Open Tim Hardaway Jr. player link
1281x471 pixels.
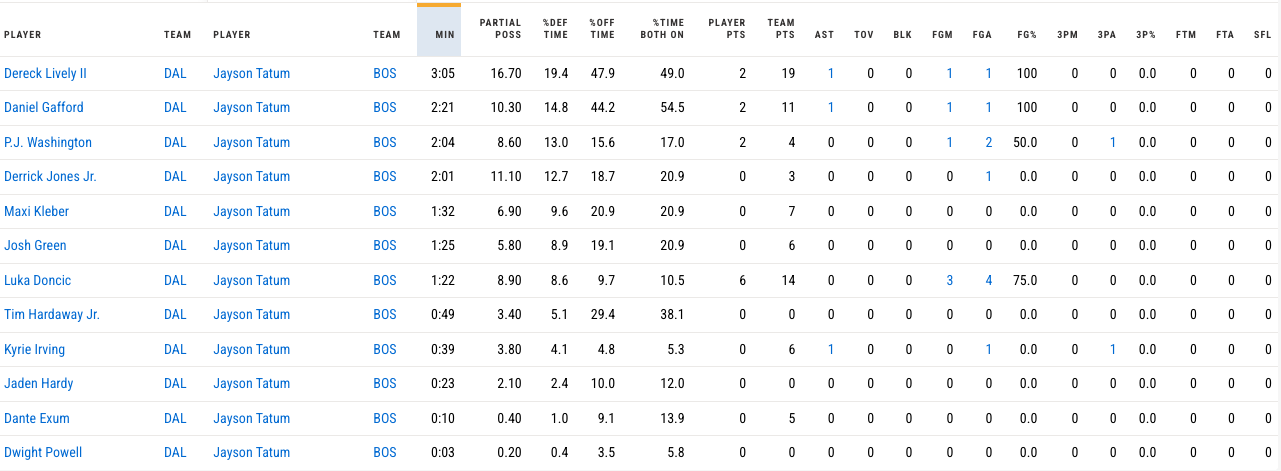point(52,314)
